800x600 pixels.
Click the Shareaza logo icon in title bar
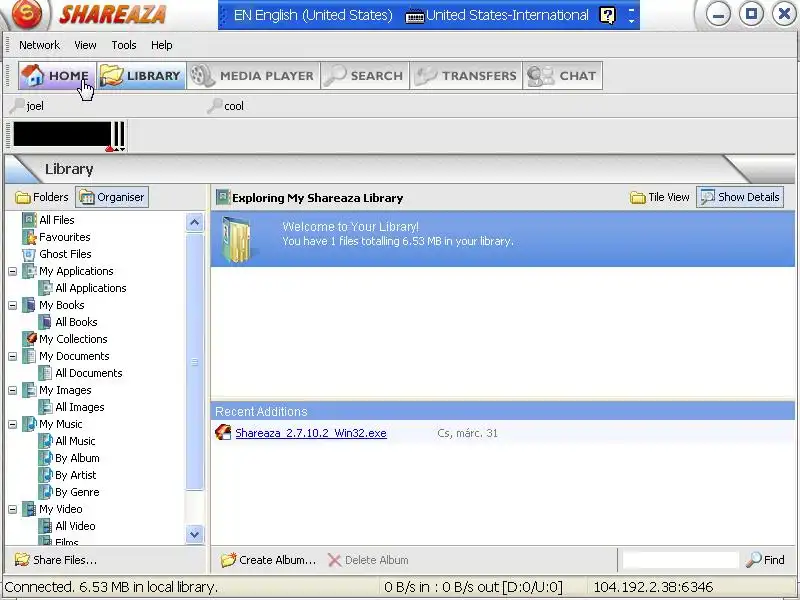point(27,13)
